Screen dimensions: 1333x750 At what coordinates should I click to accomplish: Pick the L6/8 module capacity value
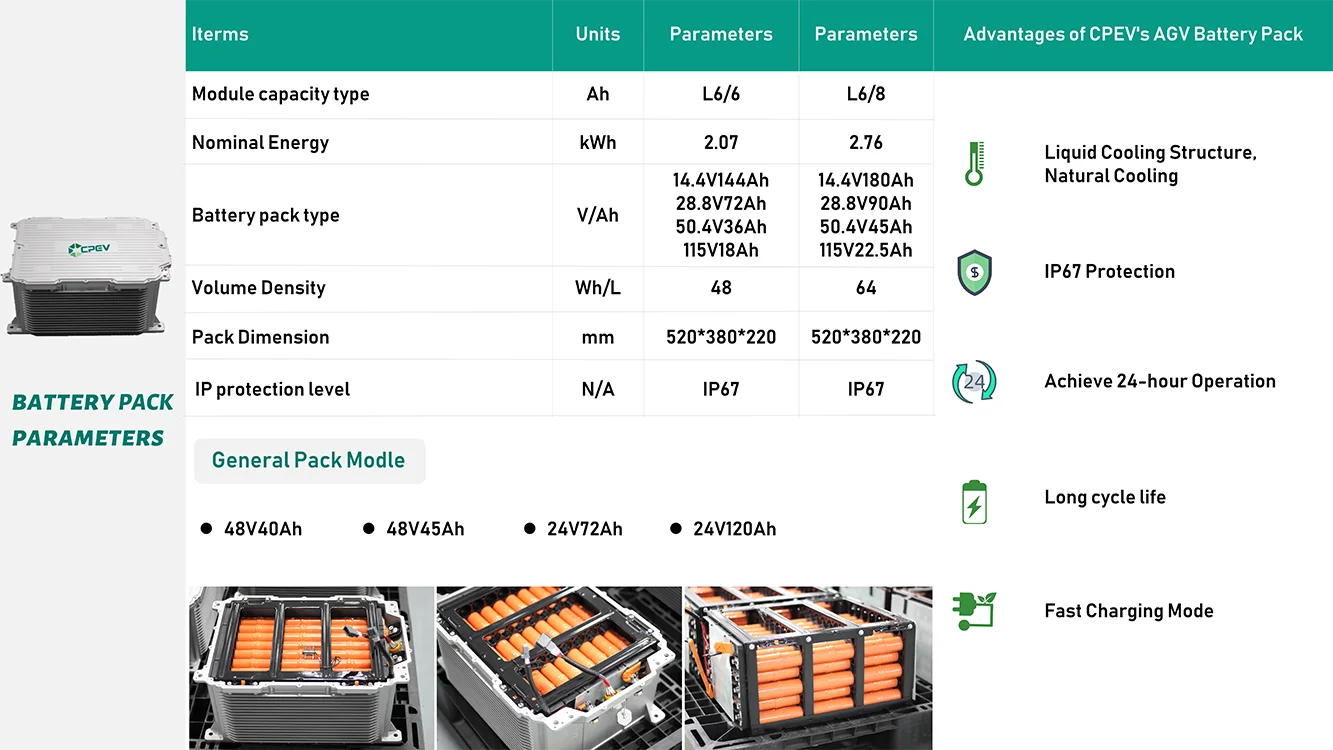tap(866, 94)
